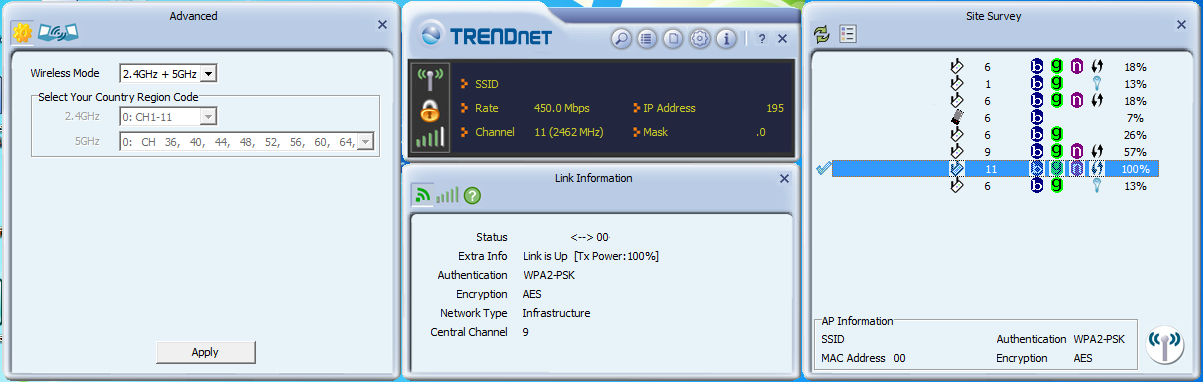Image resolution: width=1203 pixels, height=382 pixels.
Task: Toggle the Site Survey list view icon
Action: (848, 34)
